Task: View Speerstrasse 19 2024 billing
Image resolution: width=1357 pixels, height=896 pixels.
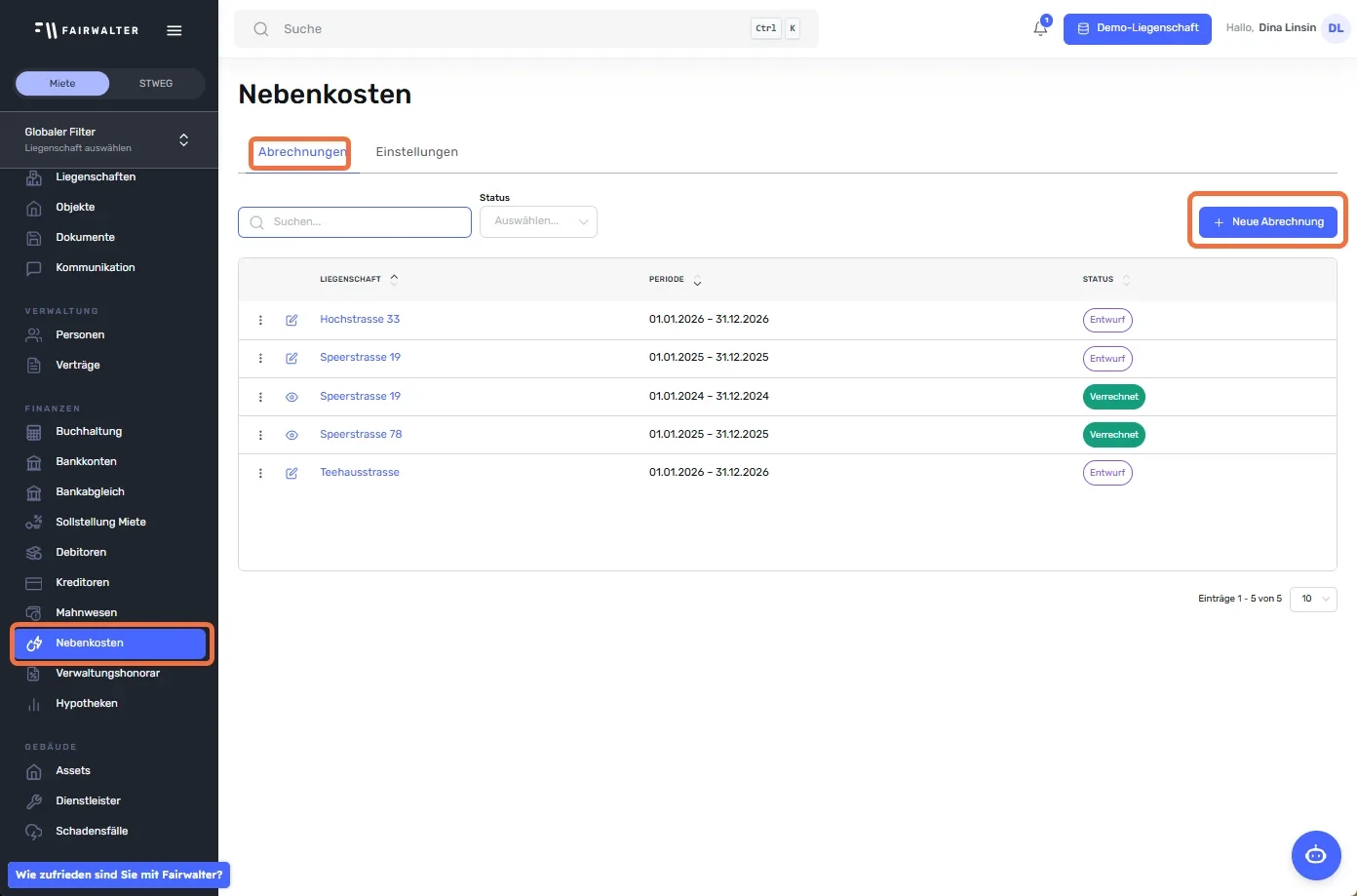Action: point(291,397)
